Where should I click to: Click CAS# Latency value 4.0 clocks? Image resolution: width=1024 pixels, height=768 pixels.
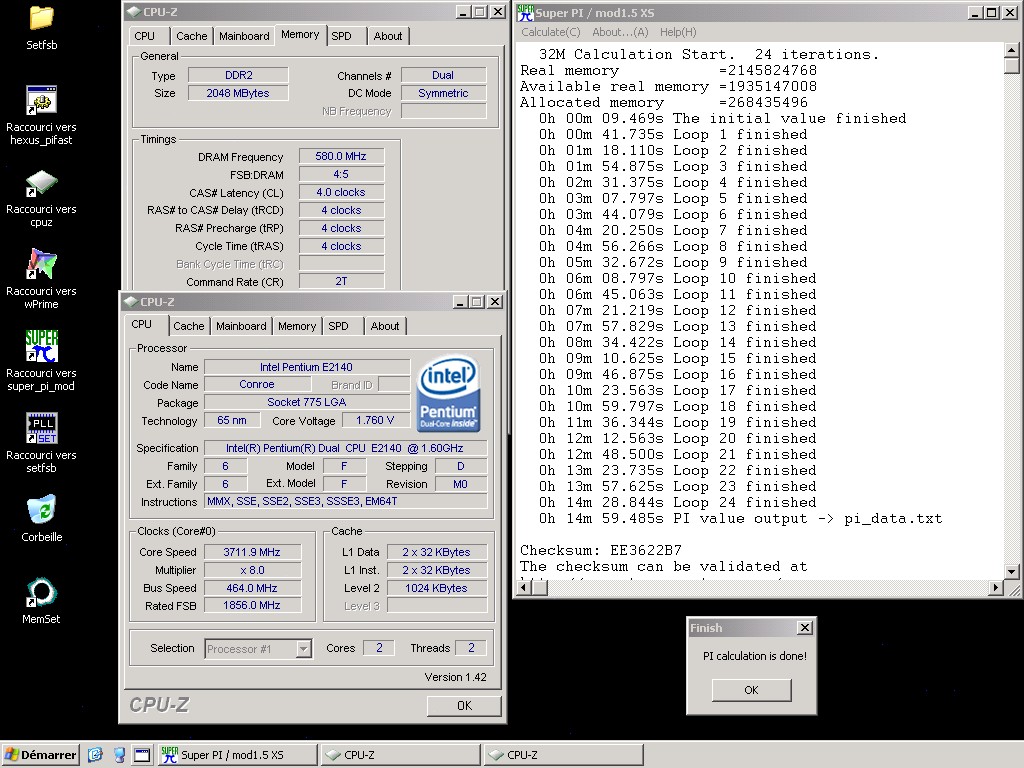341,192
